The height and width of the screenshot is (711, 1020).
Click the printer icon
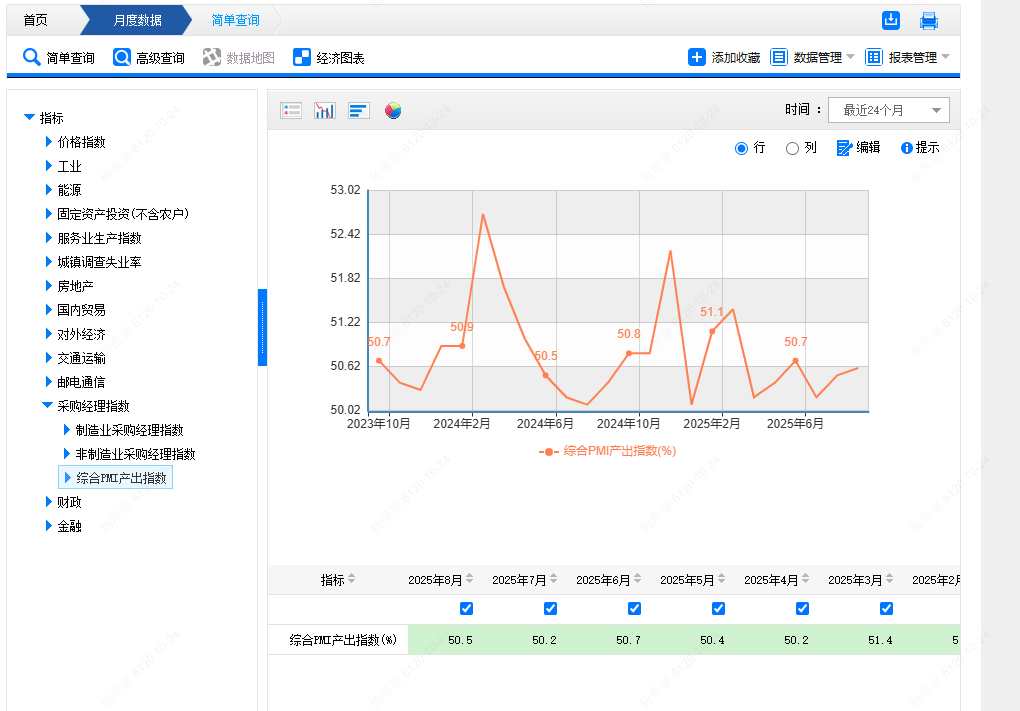click(929, 21)
